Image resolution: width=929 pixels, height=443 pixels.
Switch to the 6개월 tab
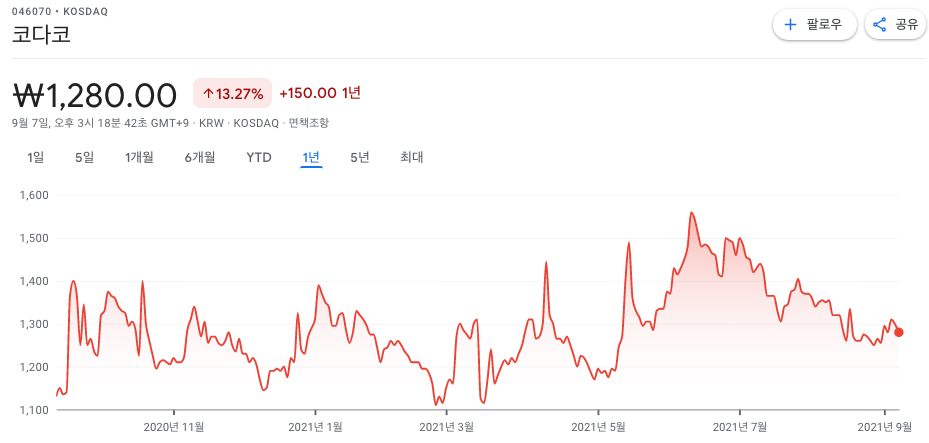200,158
